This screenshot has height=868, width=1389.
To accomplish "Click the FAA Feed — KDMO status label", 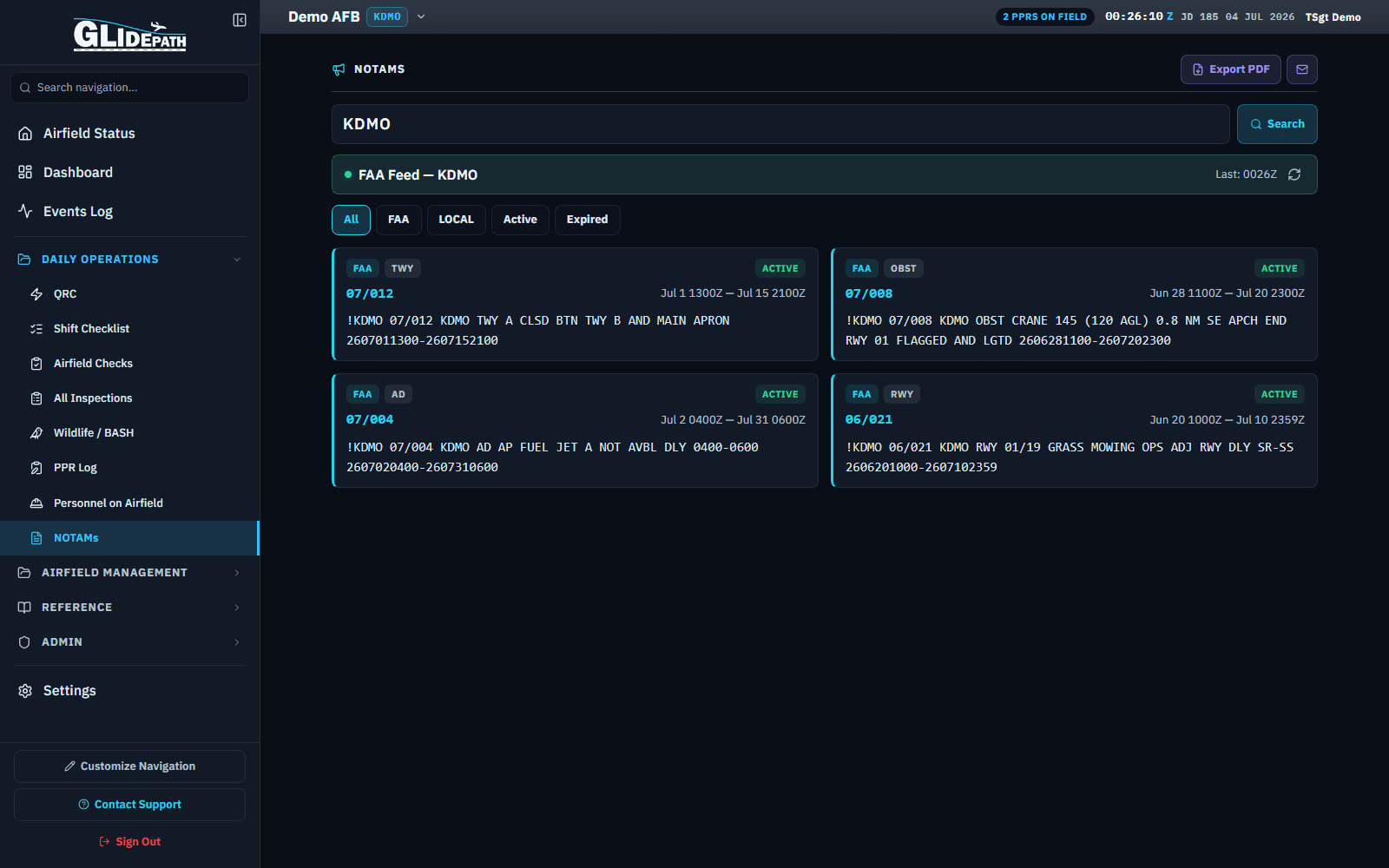I will (418, 175).
